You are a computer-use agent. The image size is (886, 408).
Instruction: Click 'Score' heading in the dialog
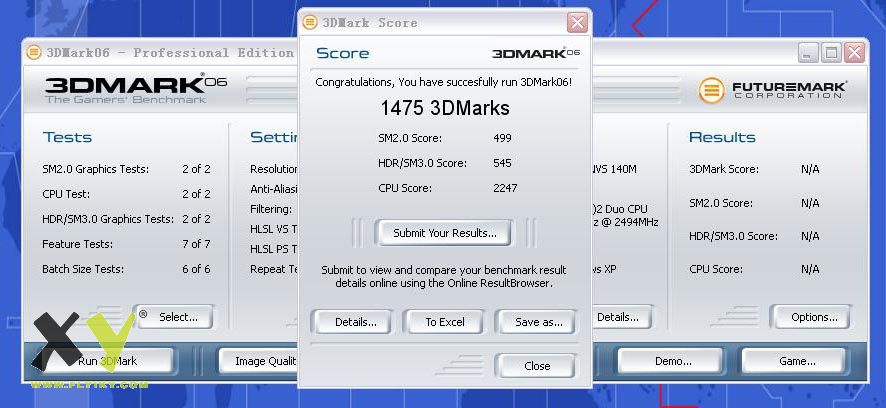click(342, 53)
